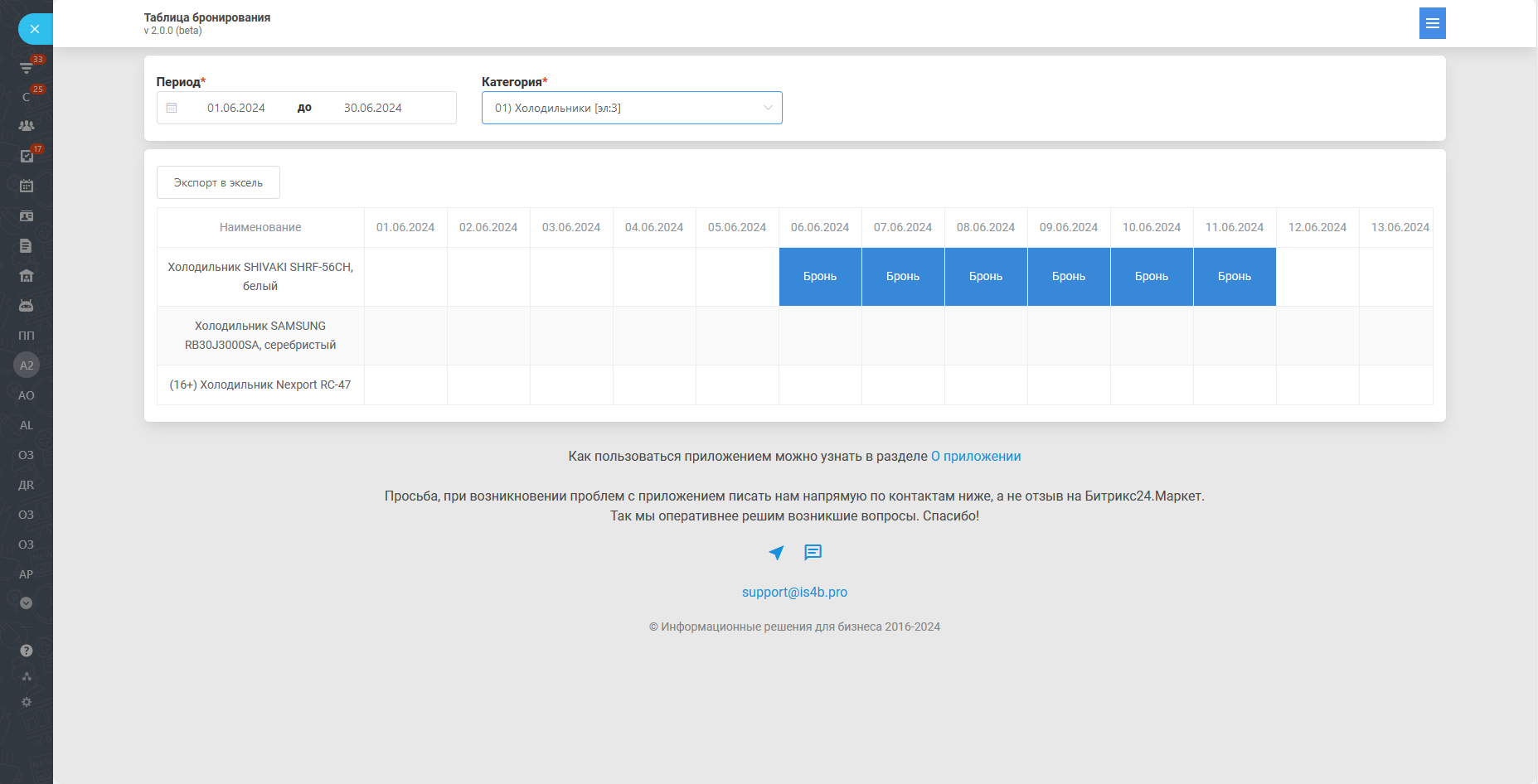1538x784 pixels.
Task: Open the calendar icon in left sidebar
Action: coord(27,186)
